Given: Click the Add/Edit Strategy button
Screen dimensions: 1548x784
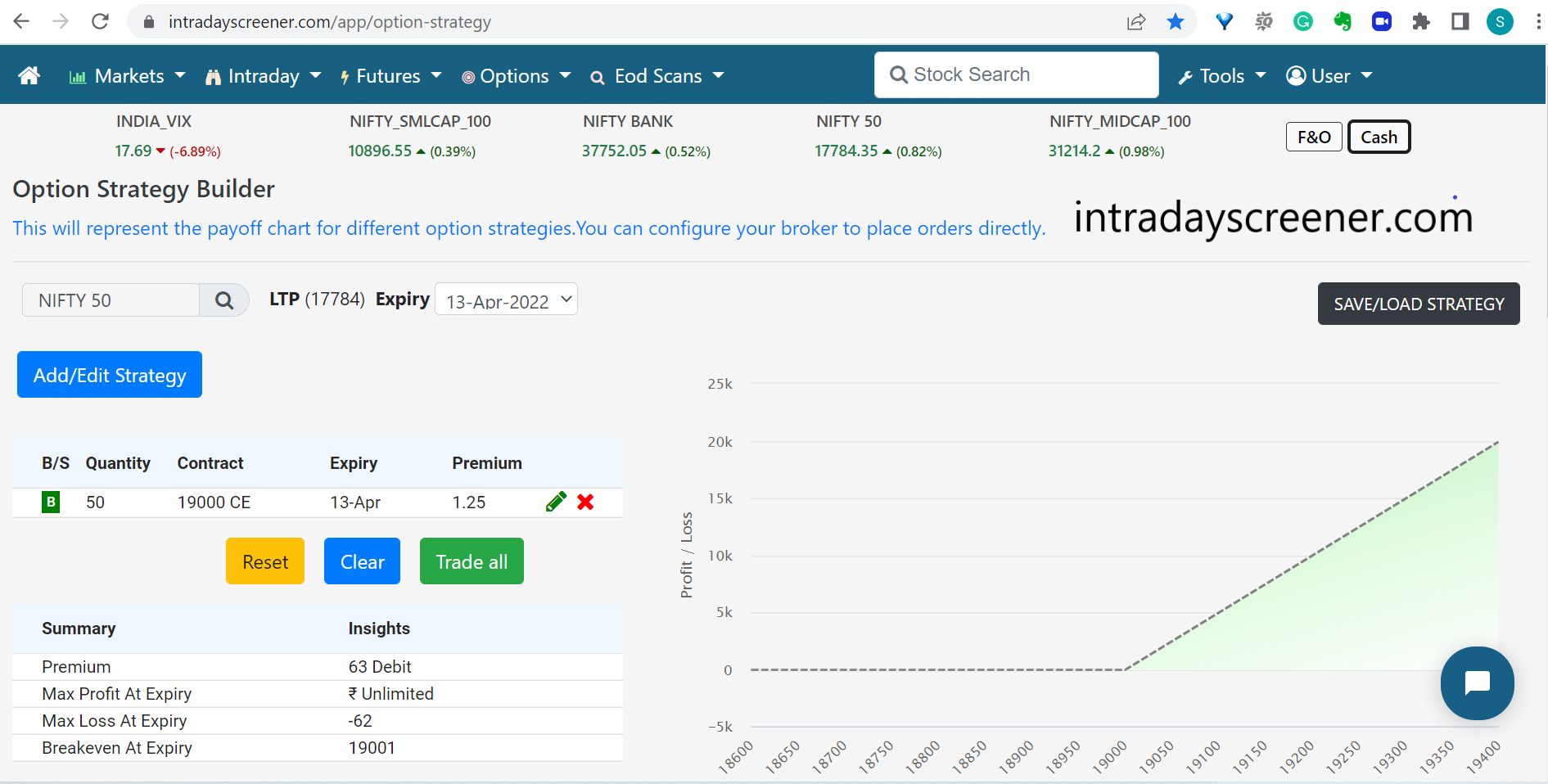Looking at the screenshot, I should (109, 374).
